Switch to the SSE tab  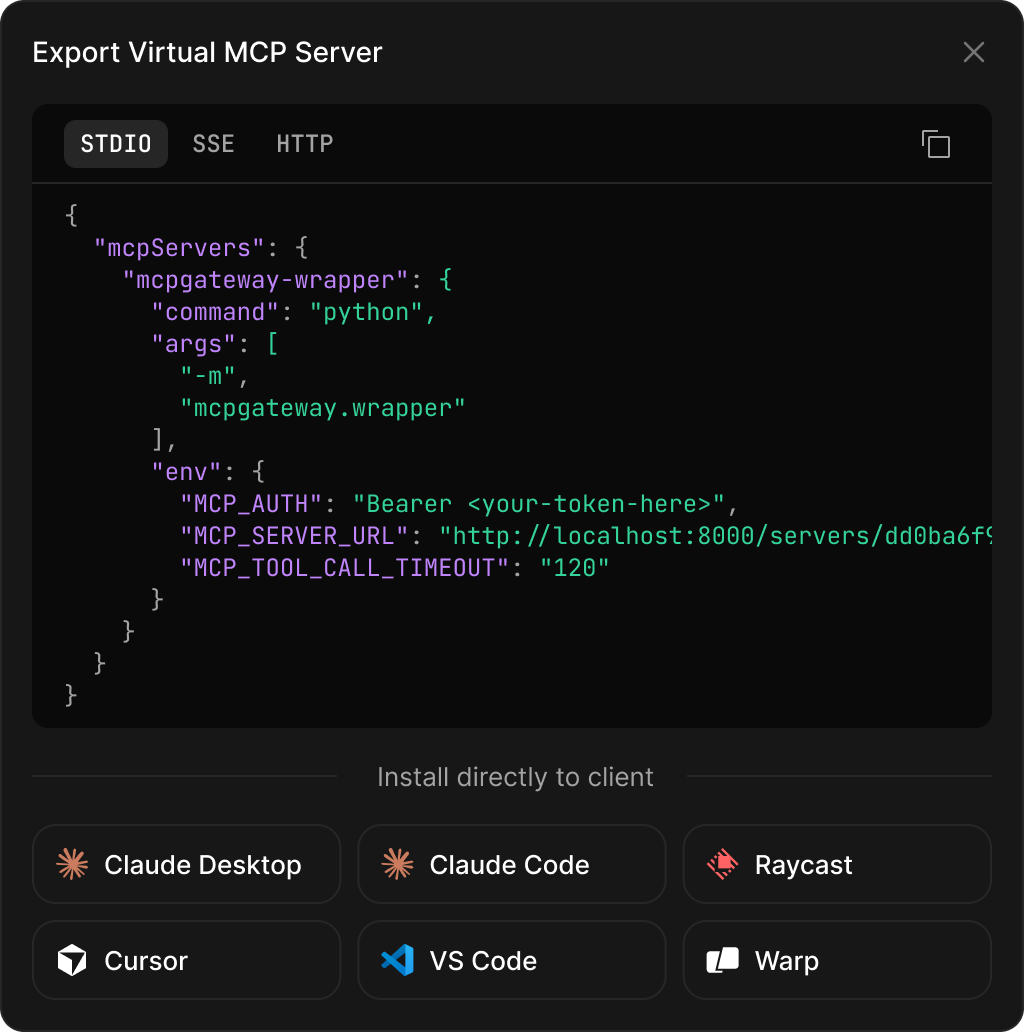(213, 144)
